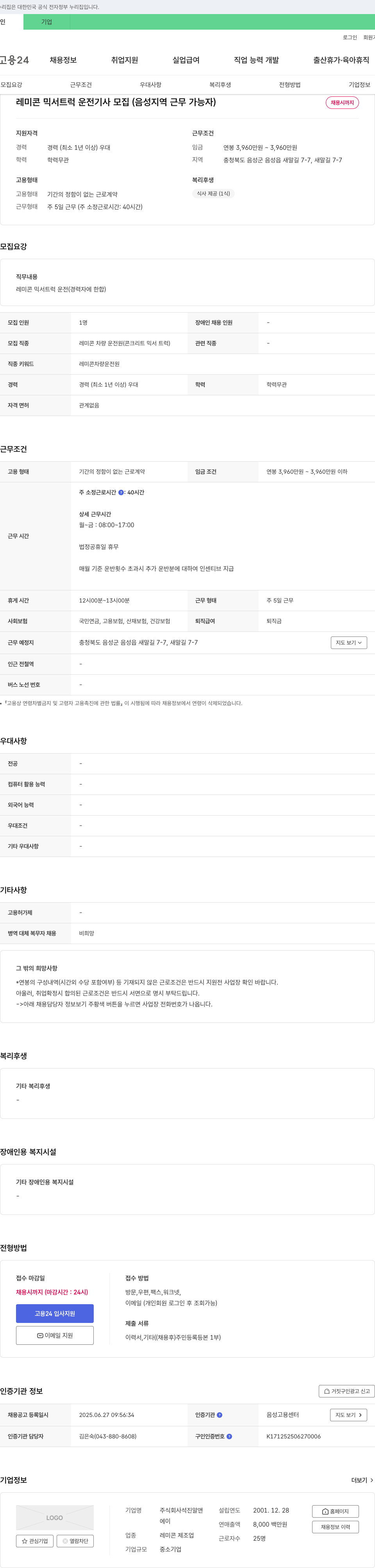
Task: Switch to the 기업 tab
Action: [46, 22]
